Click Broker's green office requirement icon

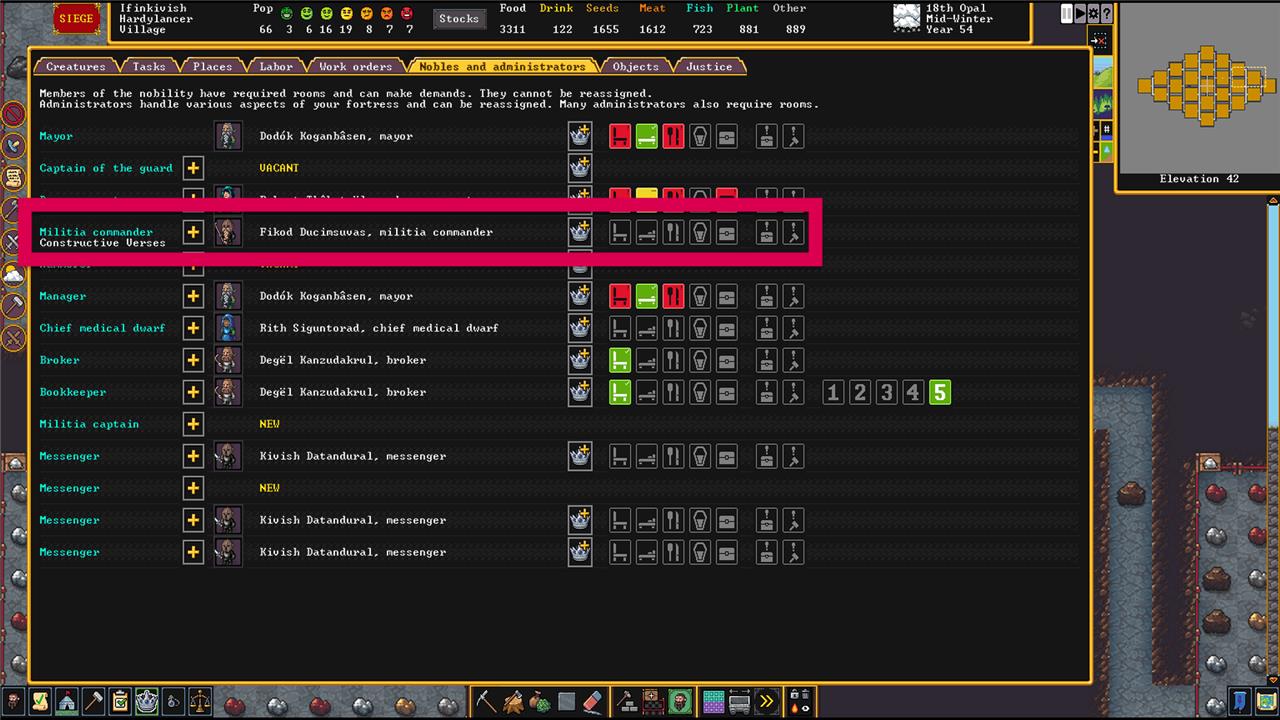coord(620,360)
